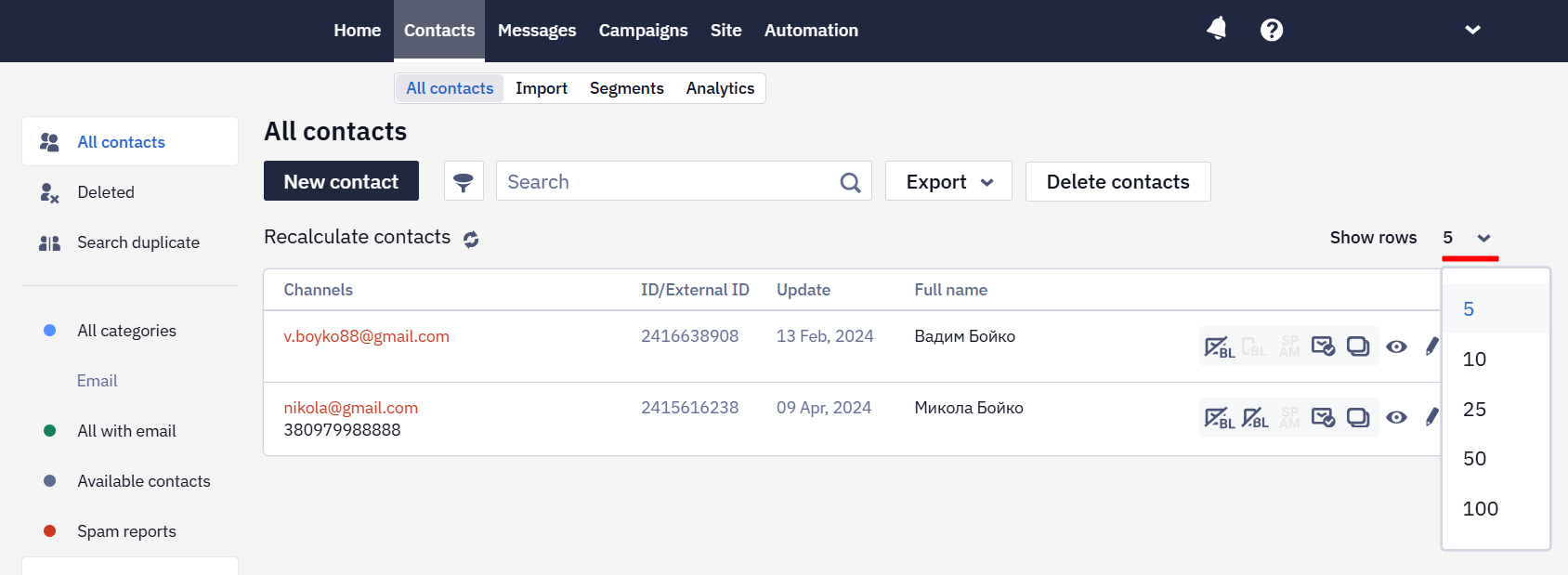Click SPAM icon in Вадим Бойко row

coord(1290,346)
